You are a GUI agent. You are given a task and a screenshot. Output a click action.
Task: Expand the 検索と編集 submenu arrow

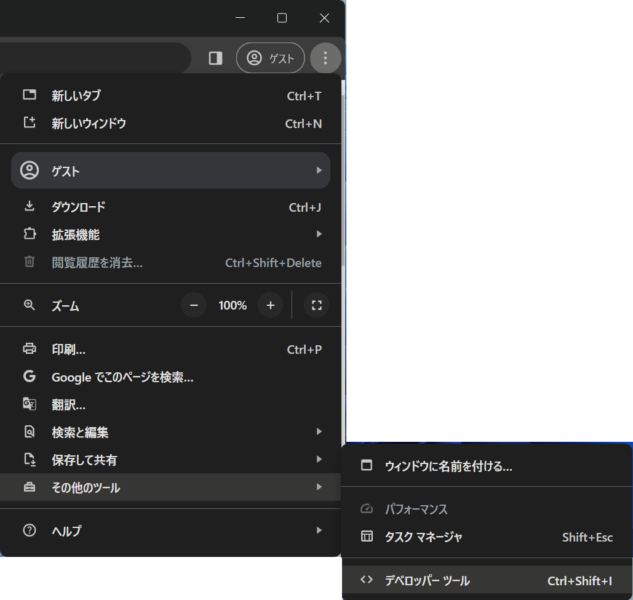click(x=319, y=432)
